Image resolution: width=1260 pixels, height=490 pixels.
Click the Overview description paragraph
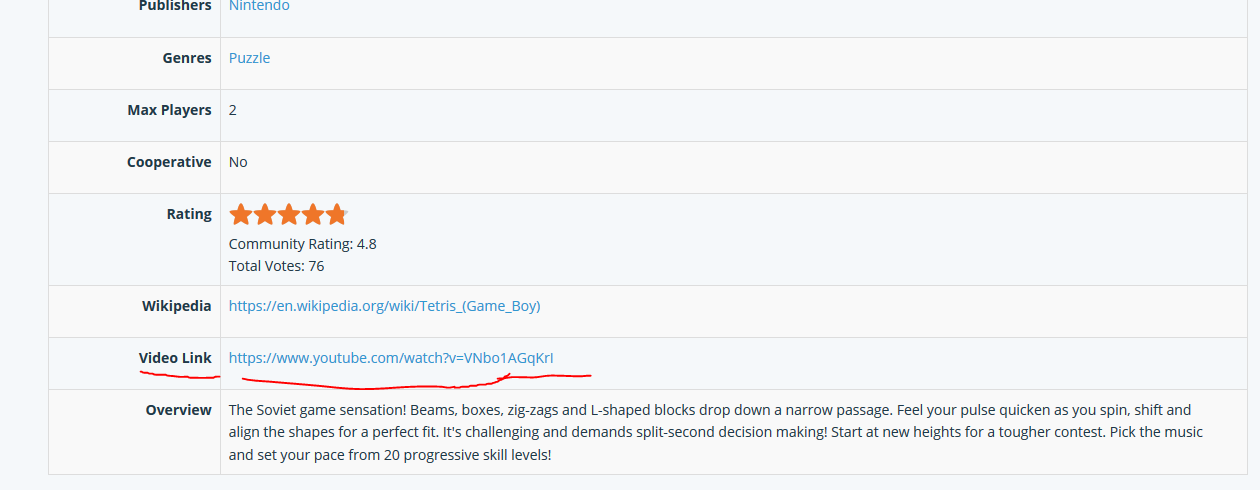coord(716,432)
